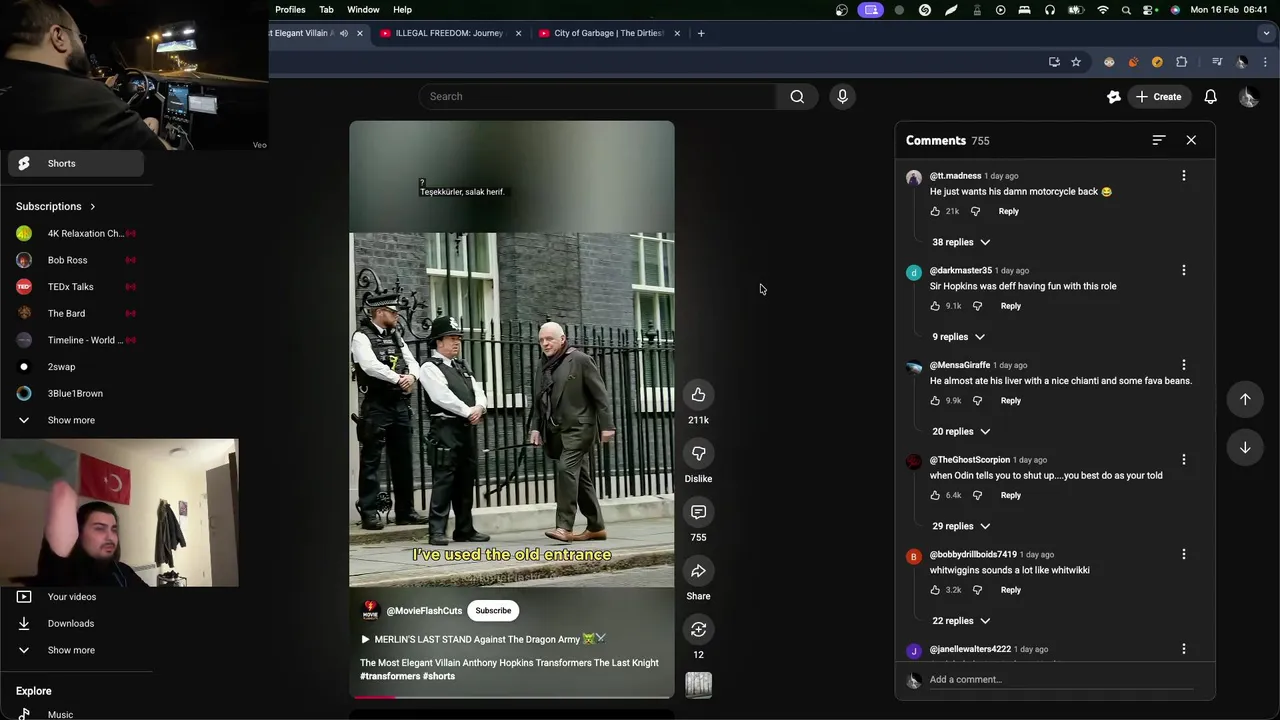Open Spotlight search in menu bar
The height and width of the screenshot is (720, 1280).
tap(1127, 10)
